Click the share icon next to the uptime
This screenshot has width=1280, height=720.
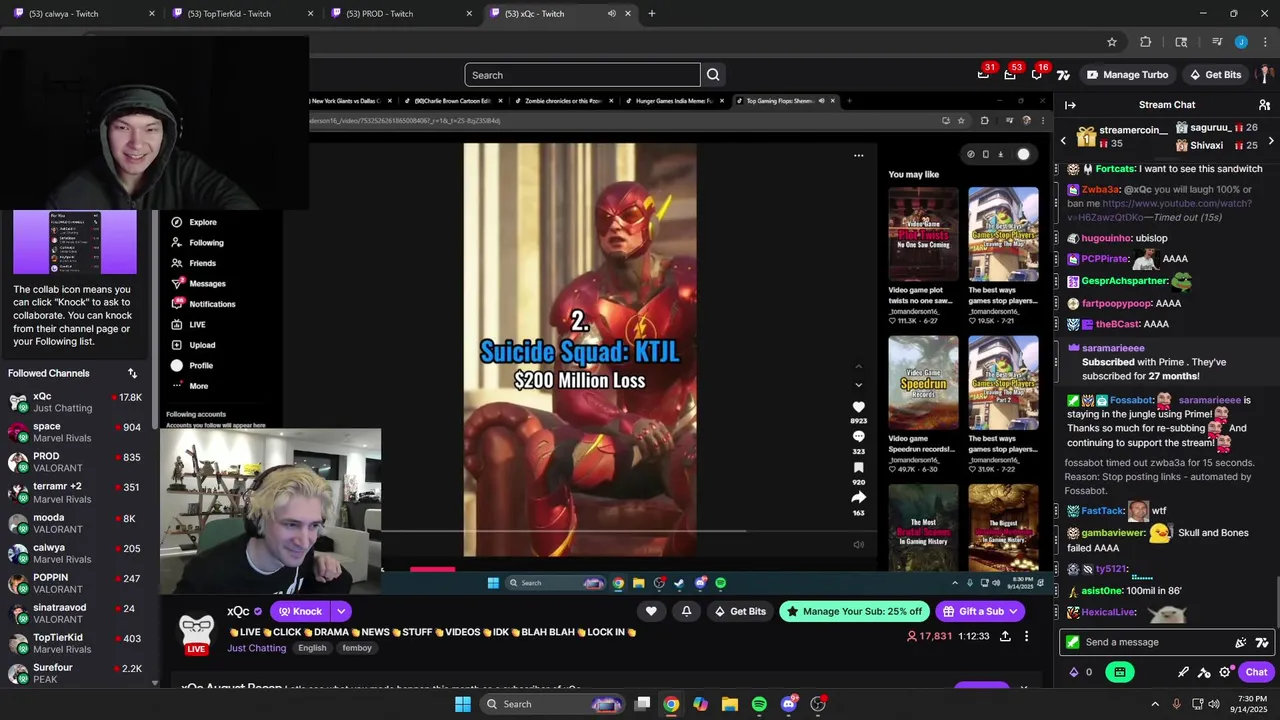(1005, 636)
